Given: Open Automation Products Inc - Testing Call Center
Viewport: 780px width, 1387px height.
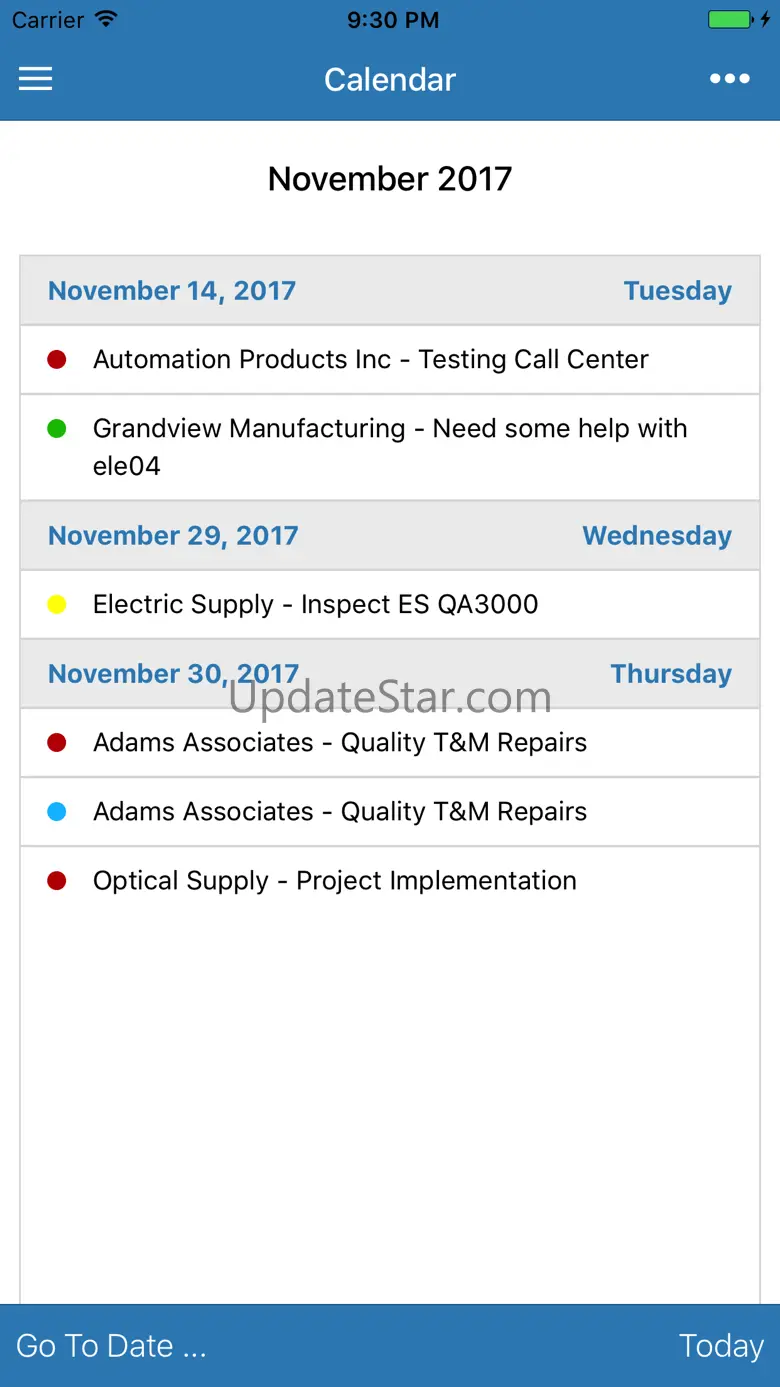Looking at the screenshot, I should click(x=390, y=359).
